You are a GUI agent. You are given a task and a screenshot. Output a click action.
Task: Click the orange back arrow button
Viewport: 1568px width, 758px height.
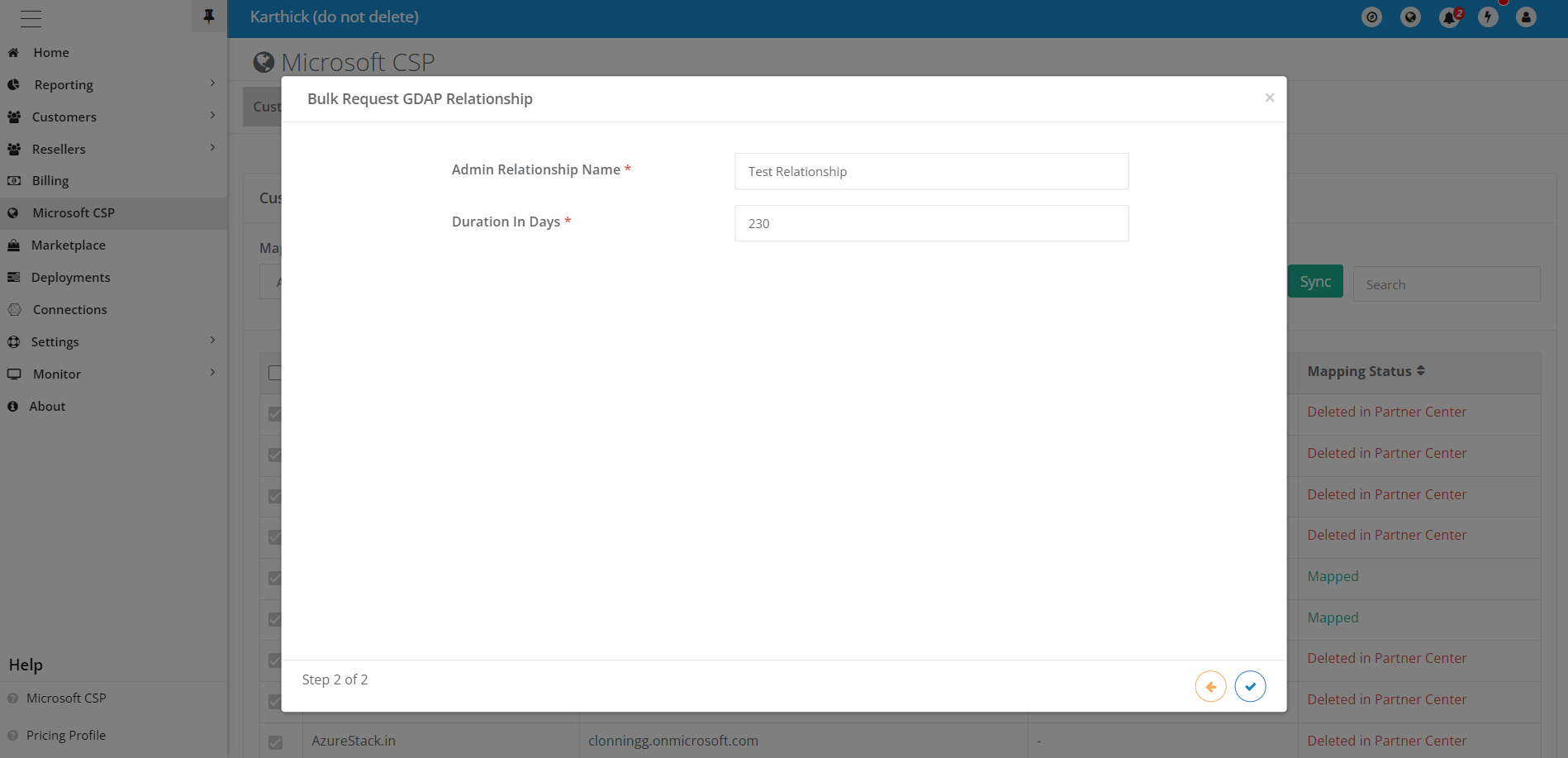[x=1210, y=686]
